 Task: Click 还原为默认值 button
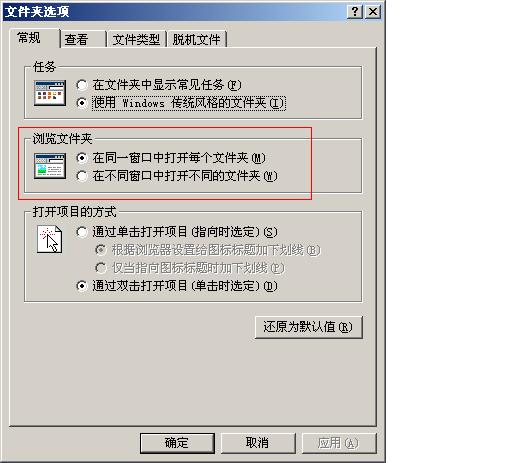click(x=308, y=327)
